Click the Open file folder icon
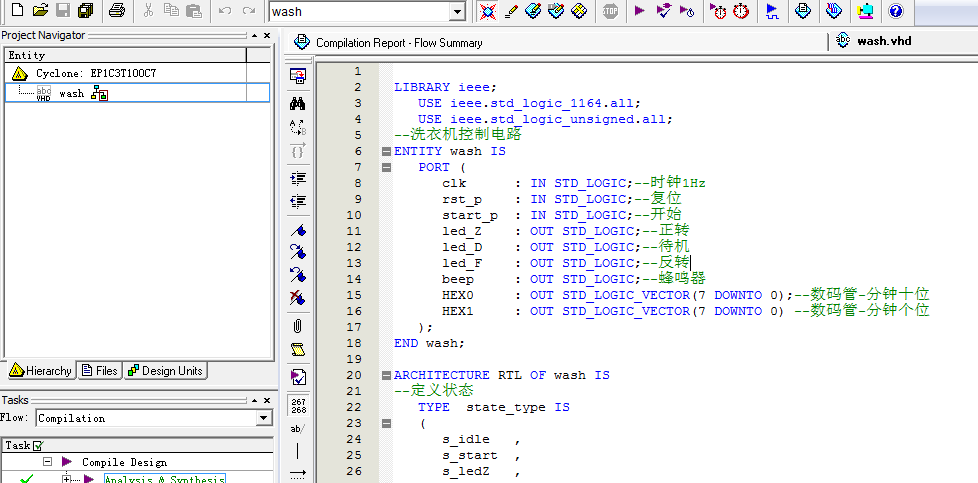 coord(39,11)
